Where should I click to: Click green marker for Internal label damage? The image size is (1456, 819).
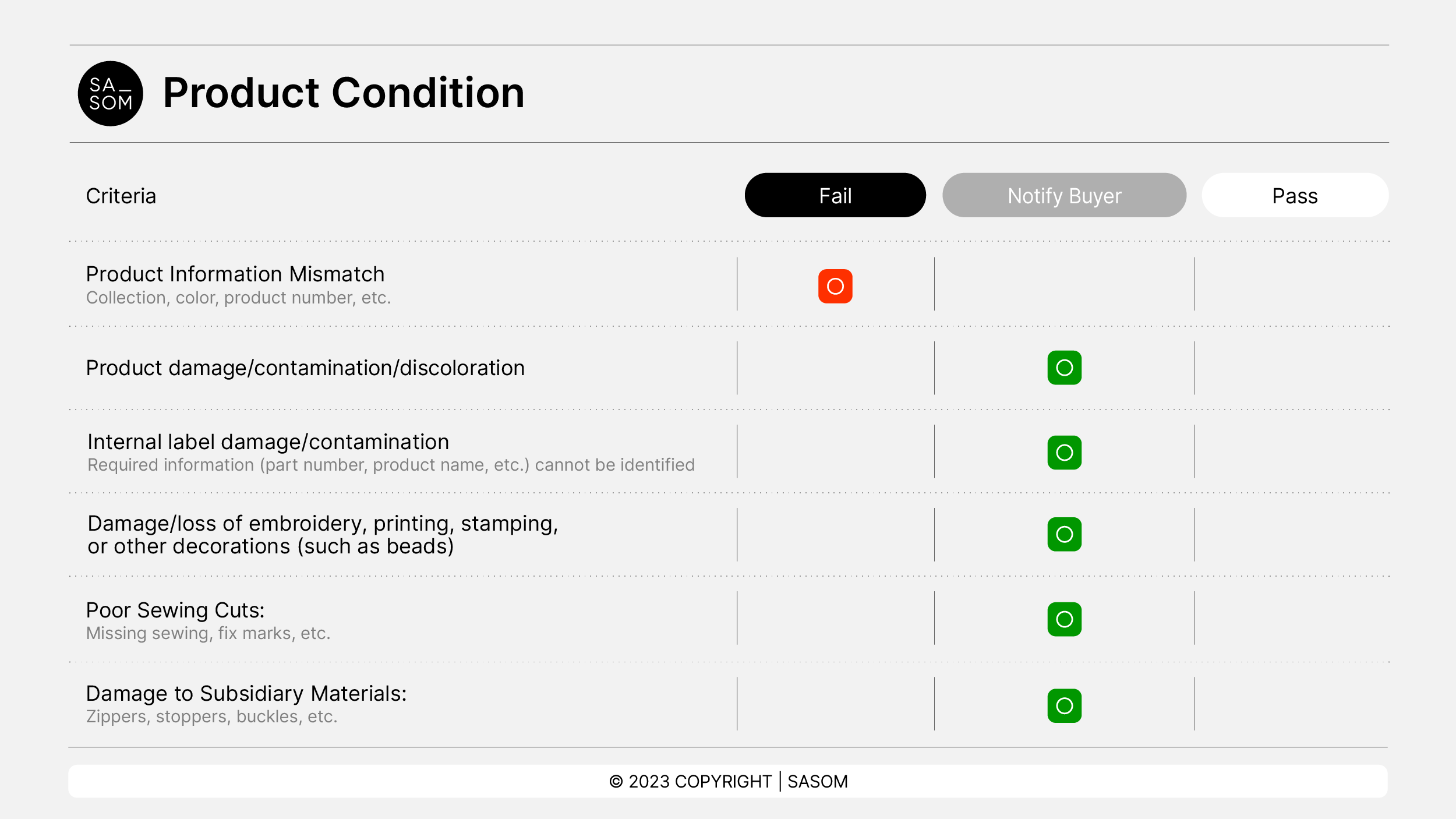click(x=1064, y=453)
